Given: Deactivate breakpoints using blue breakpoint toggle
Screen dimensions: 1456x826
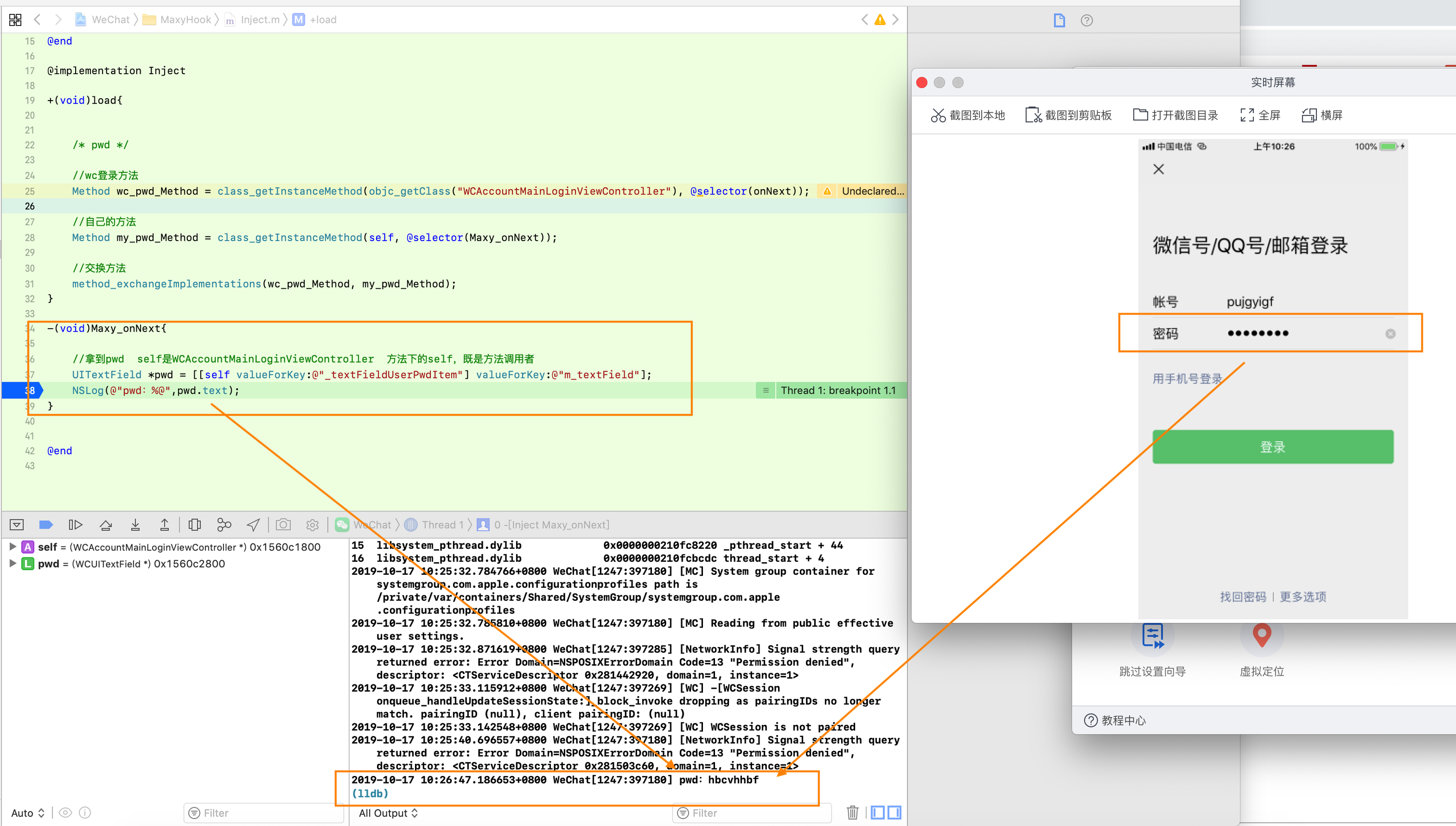Looking at the screenshot, I should [45, 525].
